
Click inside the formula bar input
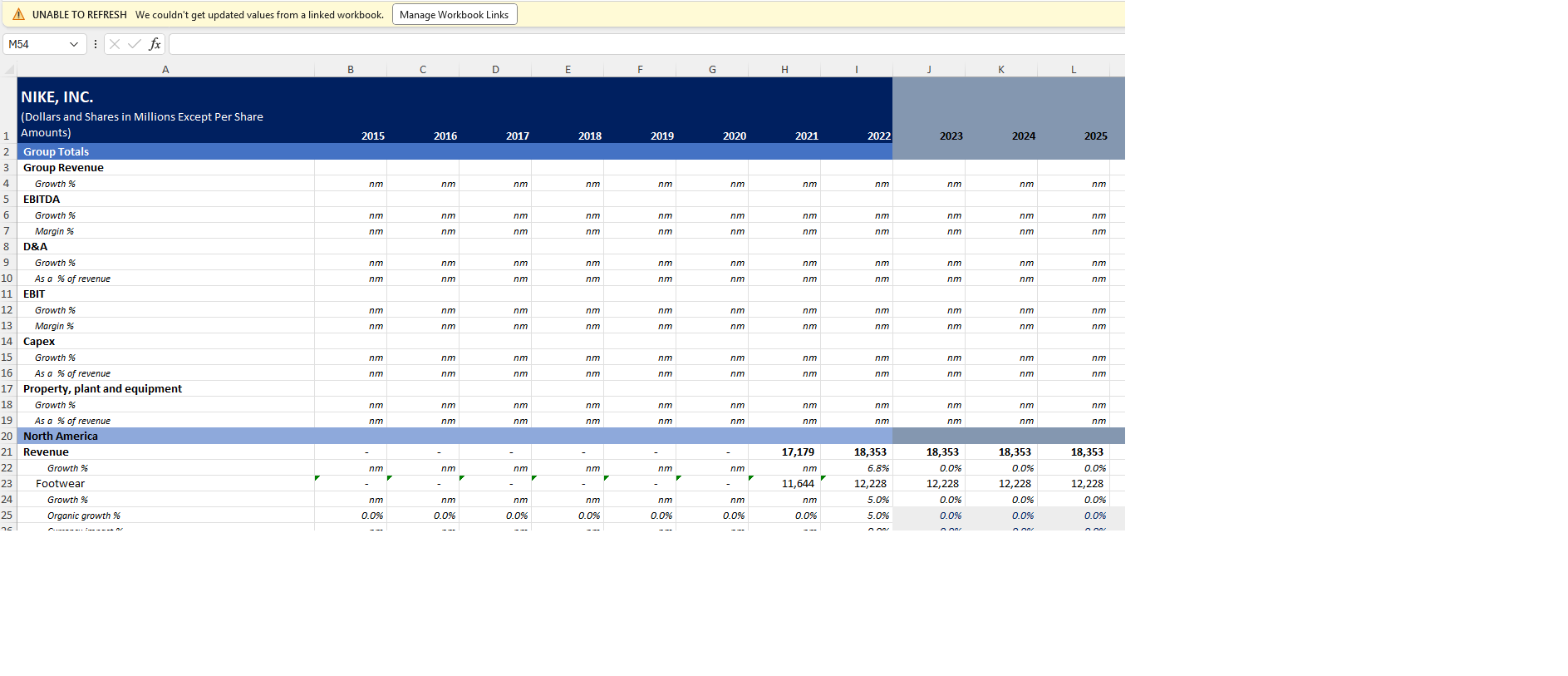pos(646,44)
